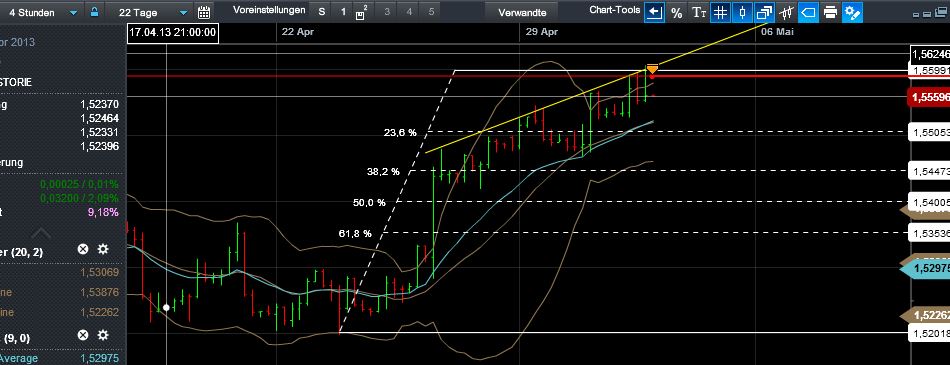Click the 9,18% value in side panel
The width and height of the screenshot is (950, 365).
coord(102,212)
